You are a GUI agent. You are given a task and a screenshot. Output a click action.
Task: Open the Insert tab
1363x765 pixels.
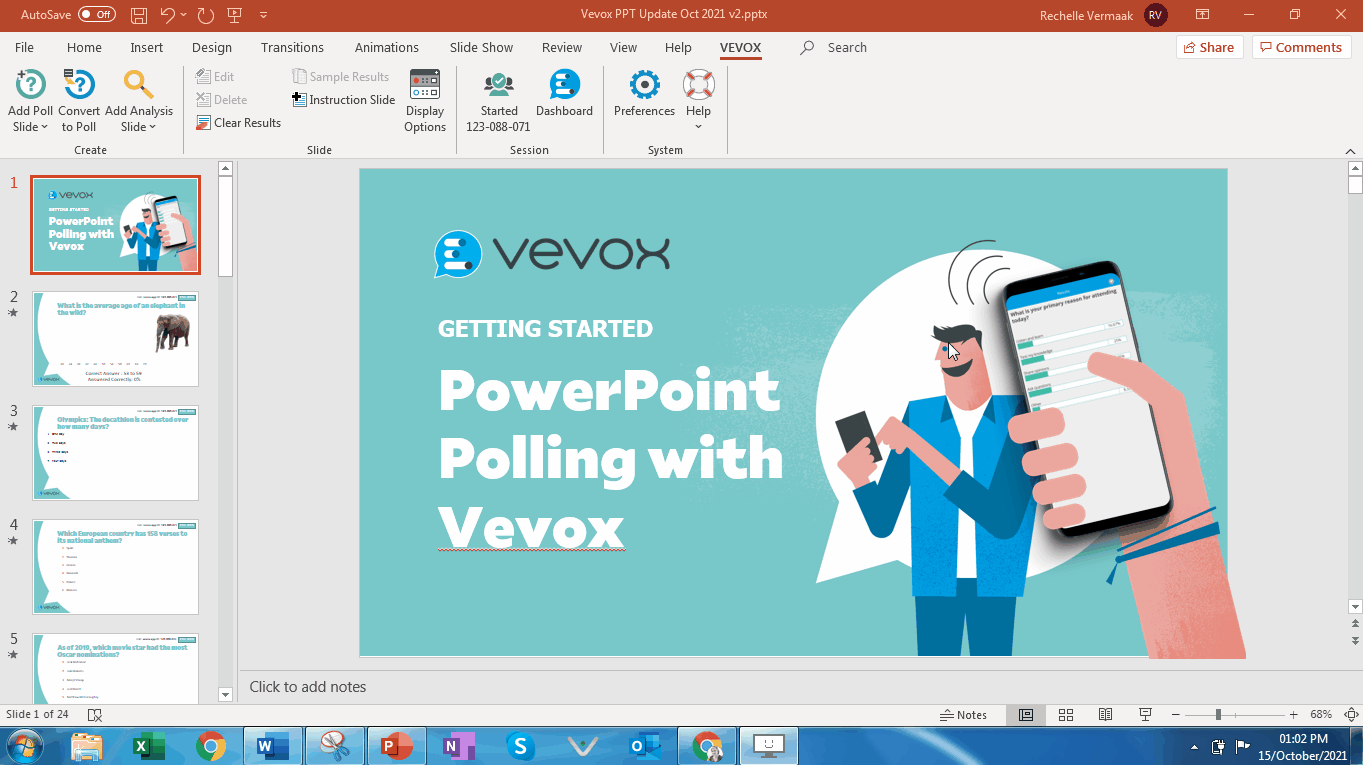146,47
